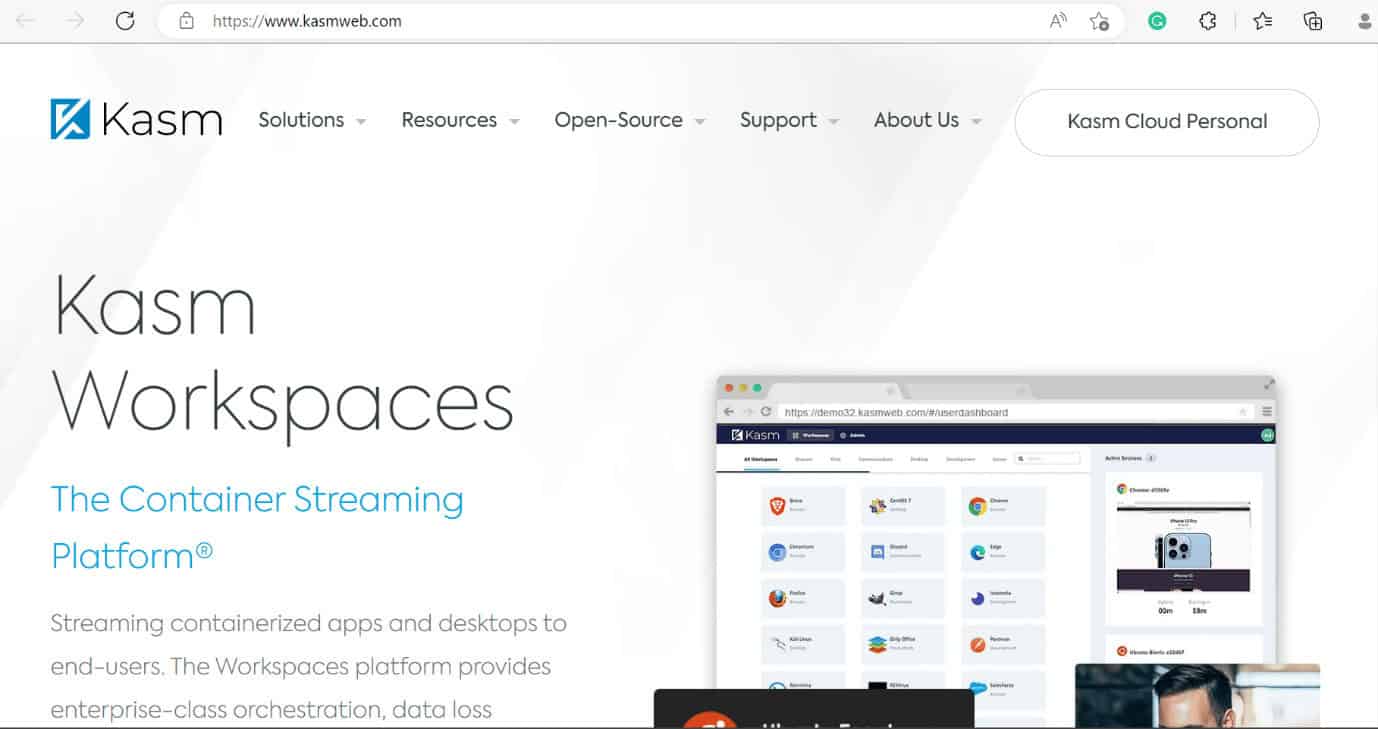Click the Kasm Cloud Personal button
This screenshot has width=1378, height=729.
pos(1167,122)
